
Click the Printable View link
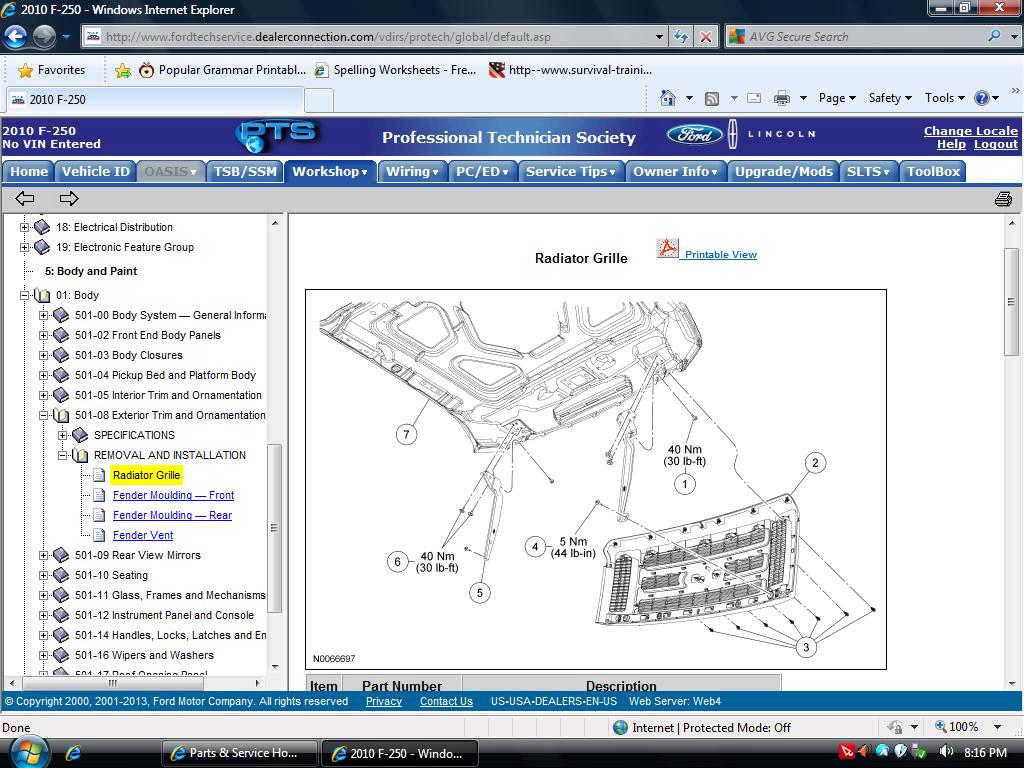click(x=721, y=255)
